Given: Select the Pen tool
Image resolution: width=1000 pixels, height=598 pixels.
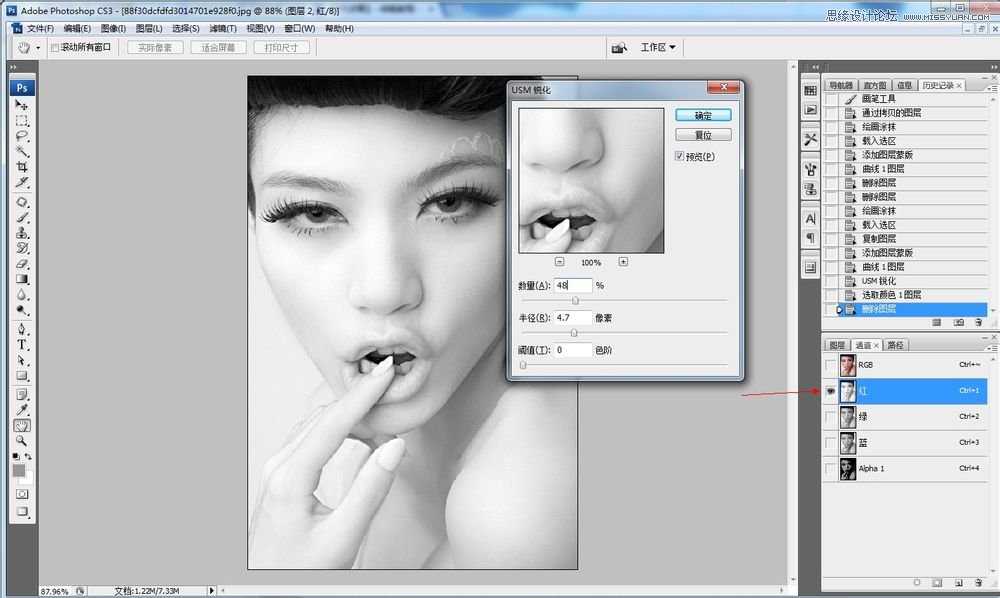Looking at the screenshot, I should click(x=22, y=329).
